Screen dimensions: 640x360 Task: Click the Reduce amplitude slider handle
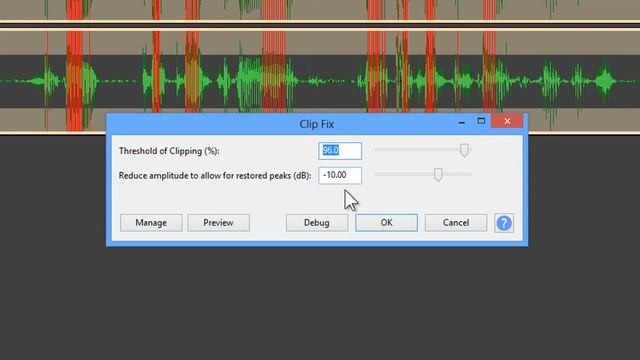point(438,175)
